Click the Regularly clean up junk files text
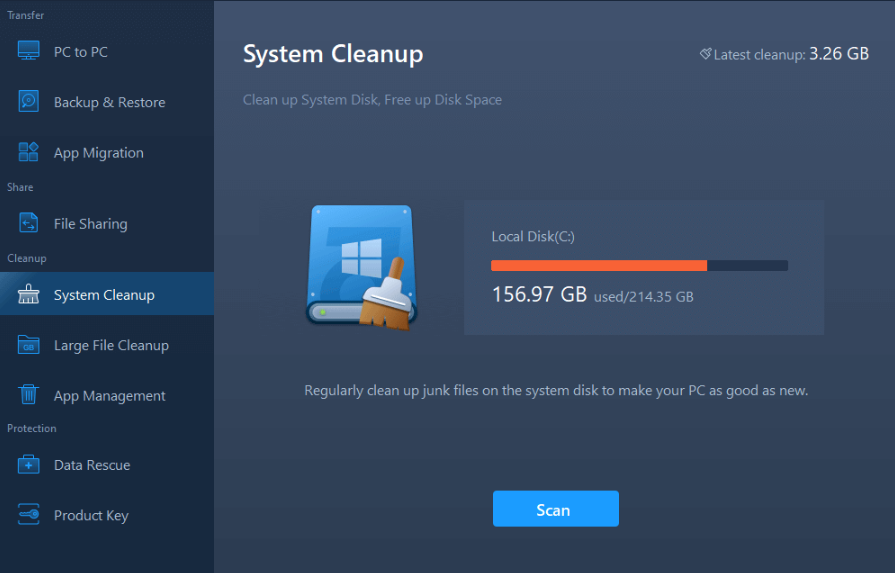Viewport: 895px width, 573px height. pos(556,391)
